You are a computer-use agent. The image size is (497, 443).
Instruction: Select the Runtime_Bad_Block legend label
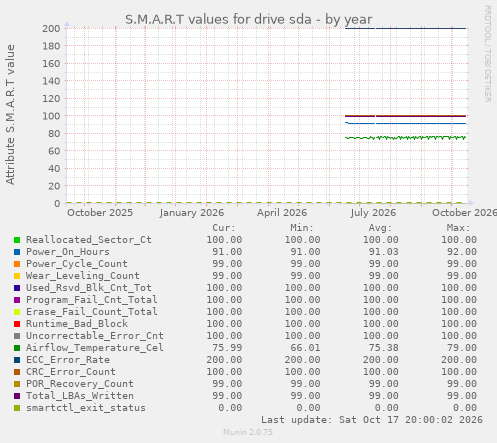tap(77, 324)
